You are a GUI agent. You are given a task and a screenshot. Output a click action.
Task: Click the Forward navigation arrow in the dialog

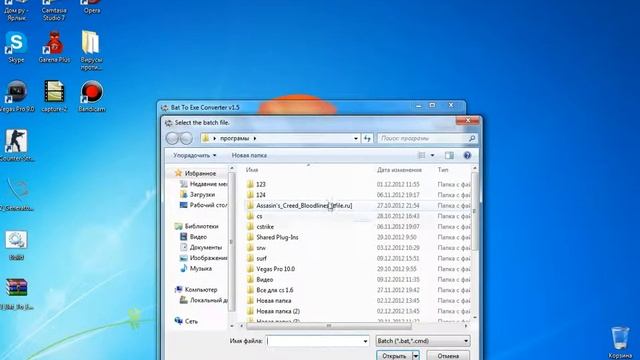point(186,138)
